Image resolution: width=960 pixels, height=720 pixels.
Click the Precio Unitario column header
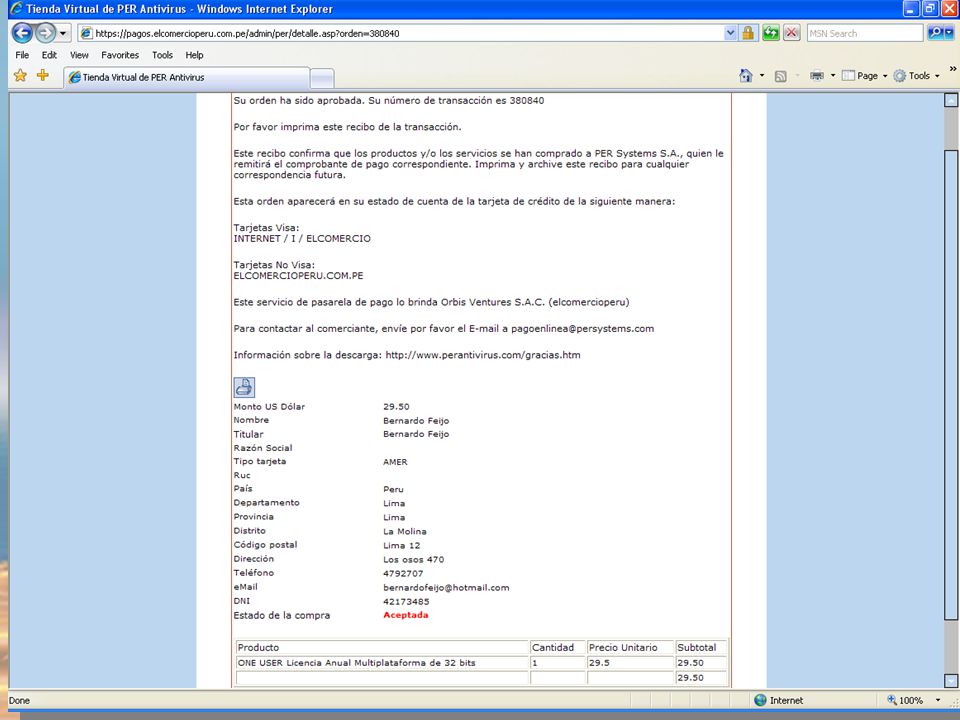[629, 647]
